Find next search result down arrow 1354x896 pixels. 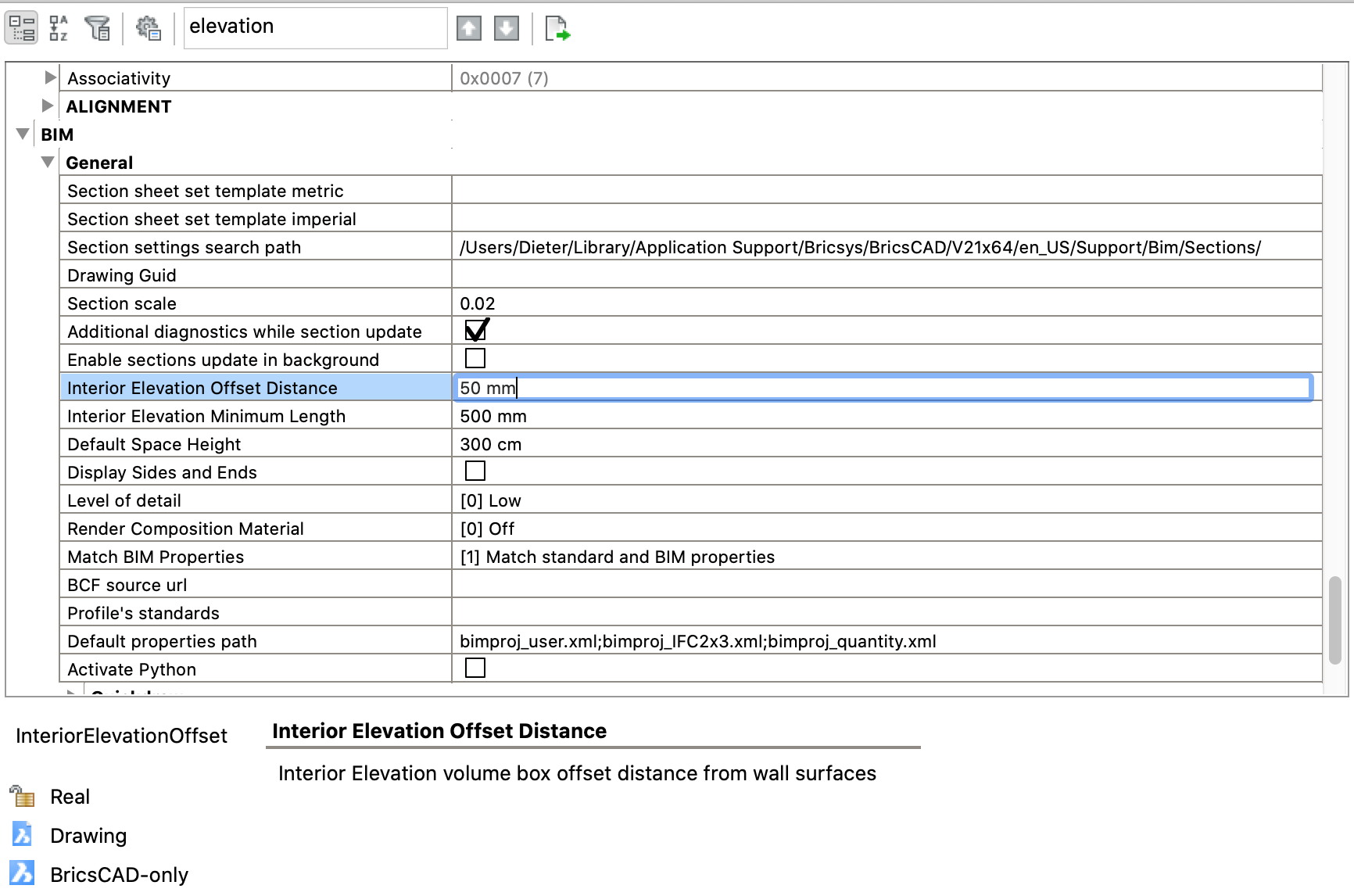[x=507, y=29]
